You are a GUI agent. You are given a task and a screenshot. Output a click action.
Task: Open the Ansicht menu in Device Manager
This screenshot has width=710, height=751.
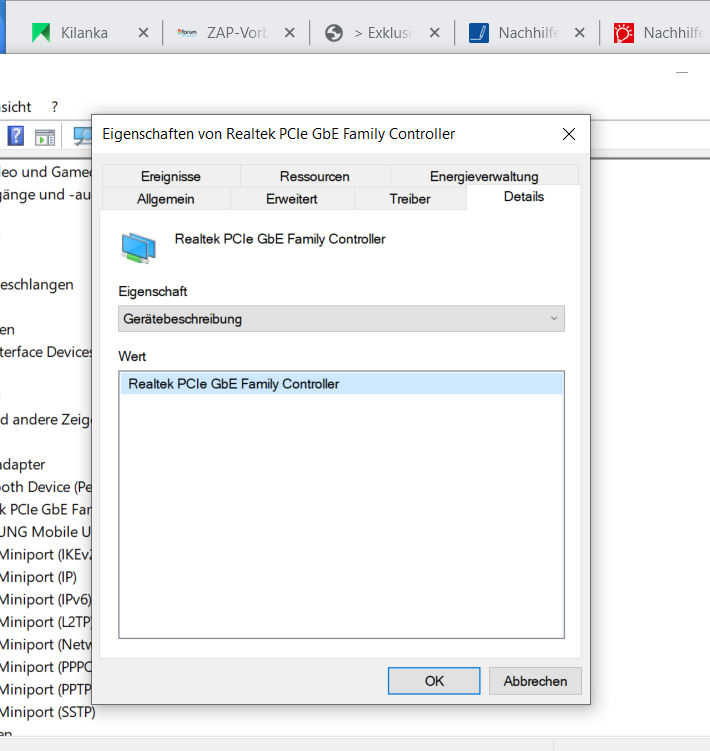(x=16, y=106)
